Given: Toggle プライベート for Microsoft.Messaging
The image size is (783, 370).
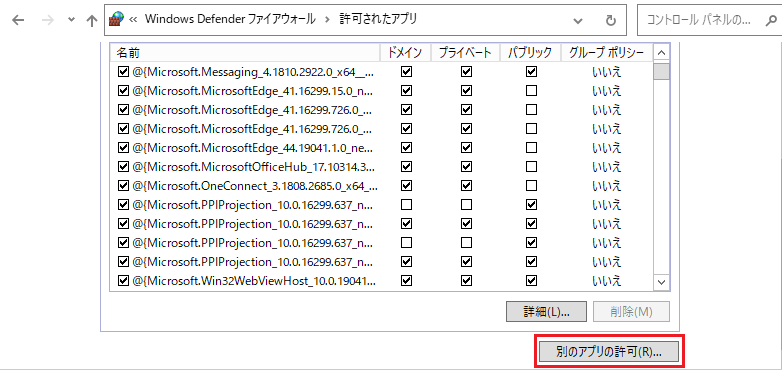Looking at the screenshot, I should [x=466, y=72].
